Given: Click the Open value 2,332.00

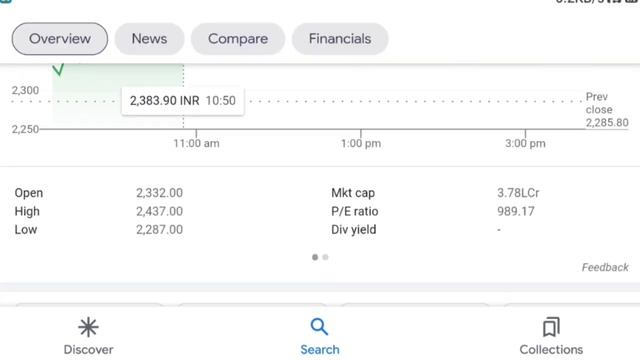Looking at the screenshot, I should click(159, 193).
